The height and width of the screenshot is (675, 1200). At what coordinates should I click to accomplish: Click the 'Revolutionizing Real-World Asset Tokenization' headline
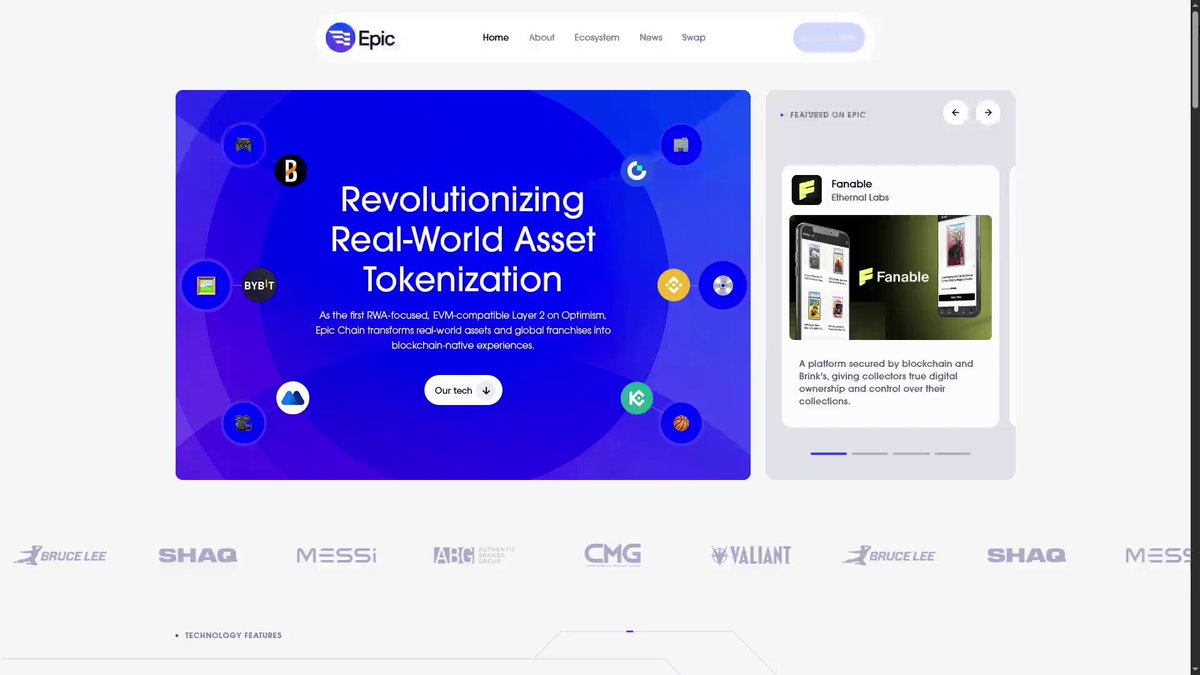click(x=463, y=239)
